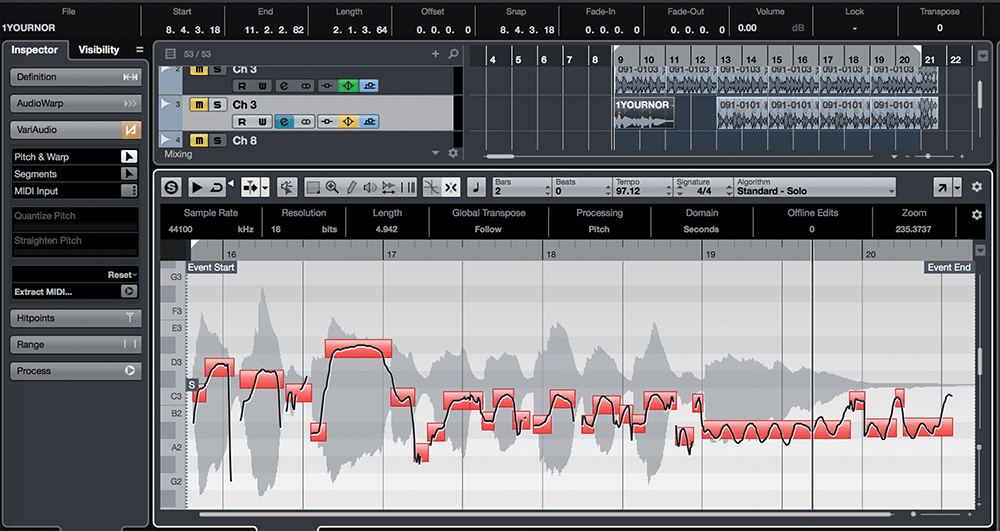This screenshot has height=531, width=1000.
Task: Click the yellow diamond icon on track 3
Action: pos(349,122)
